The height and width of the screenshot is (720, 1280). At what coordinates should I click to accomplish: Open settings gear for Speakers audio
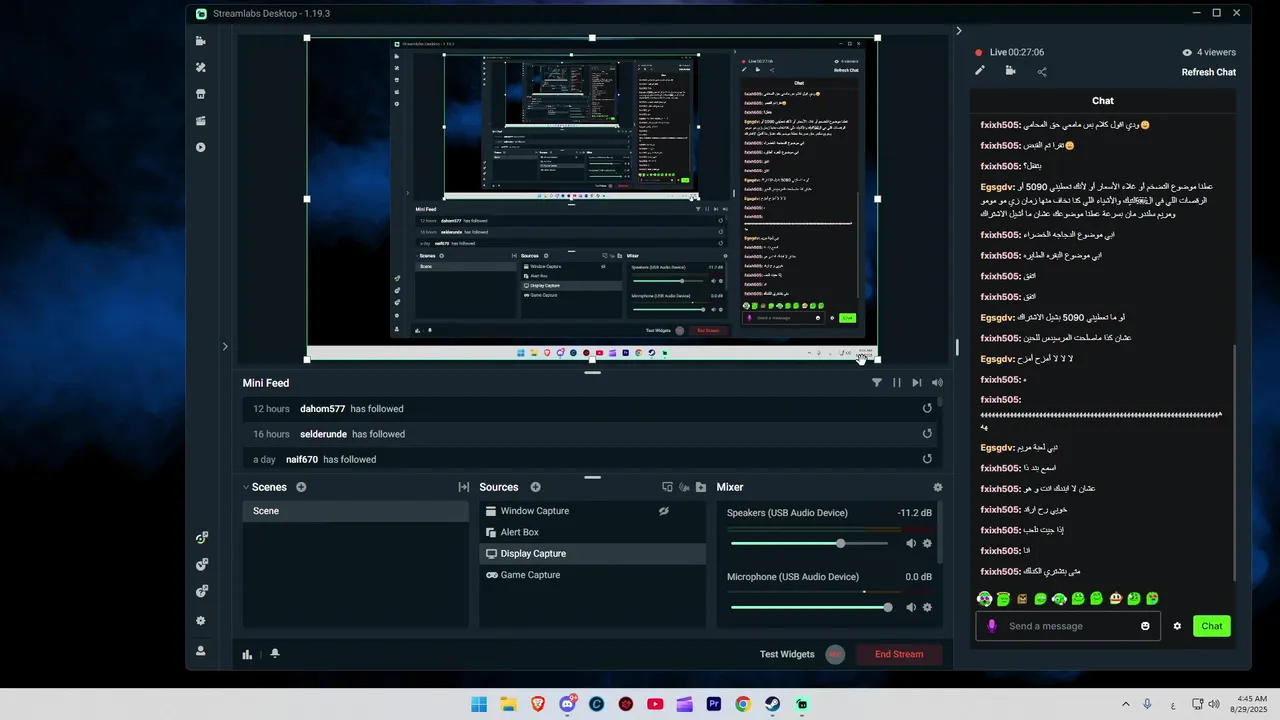click(927, 543)
